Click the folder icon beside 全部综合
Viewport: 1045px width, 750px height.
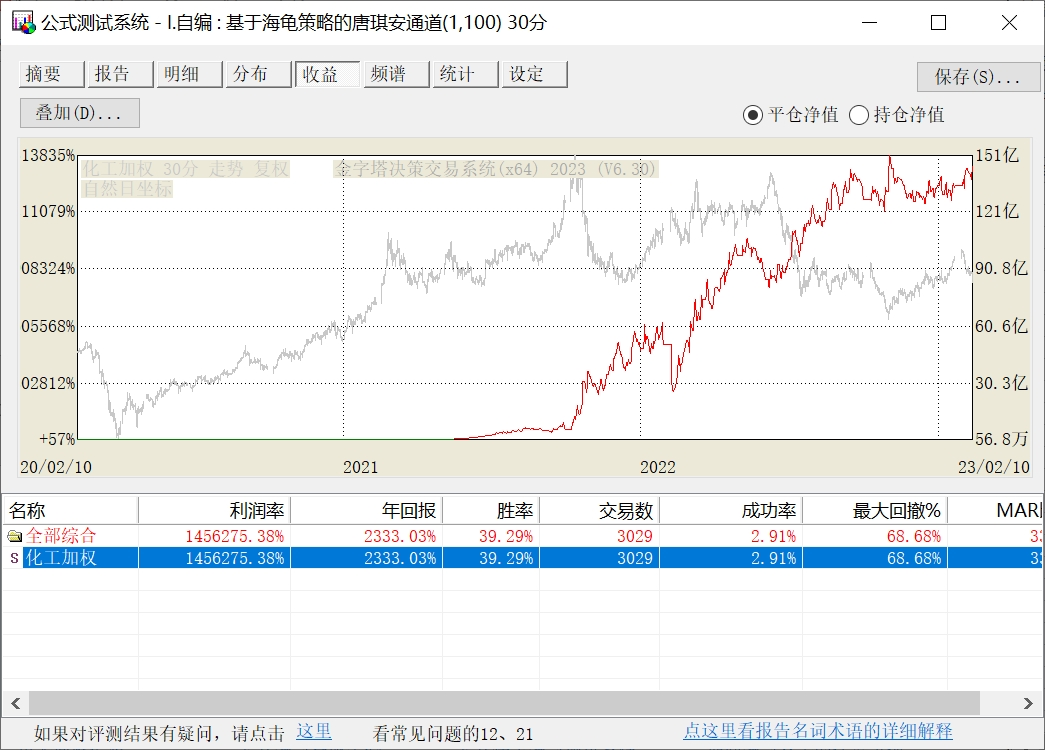pos(14,536)
